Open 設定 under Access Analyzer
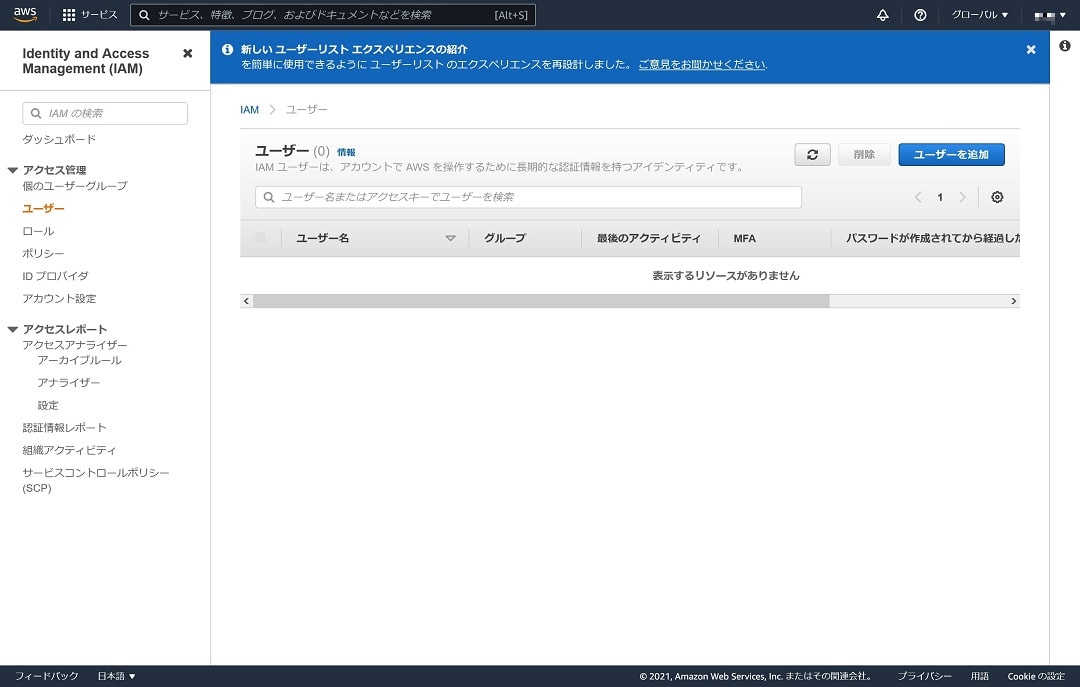 pos(48,405)
